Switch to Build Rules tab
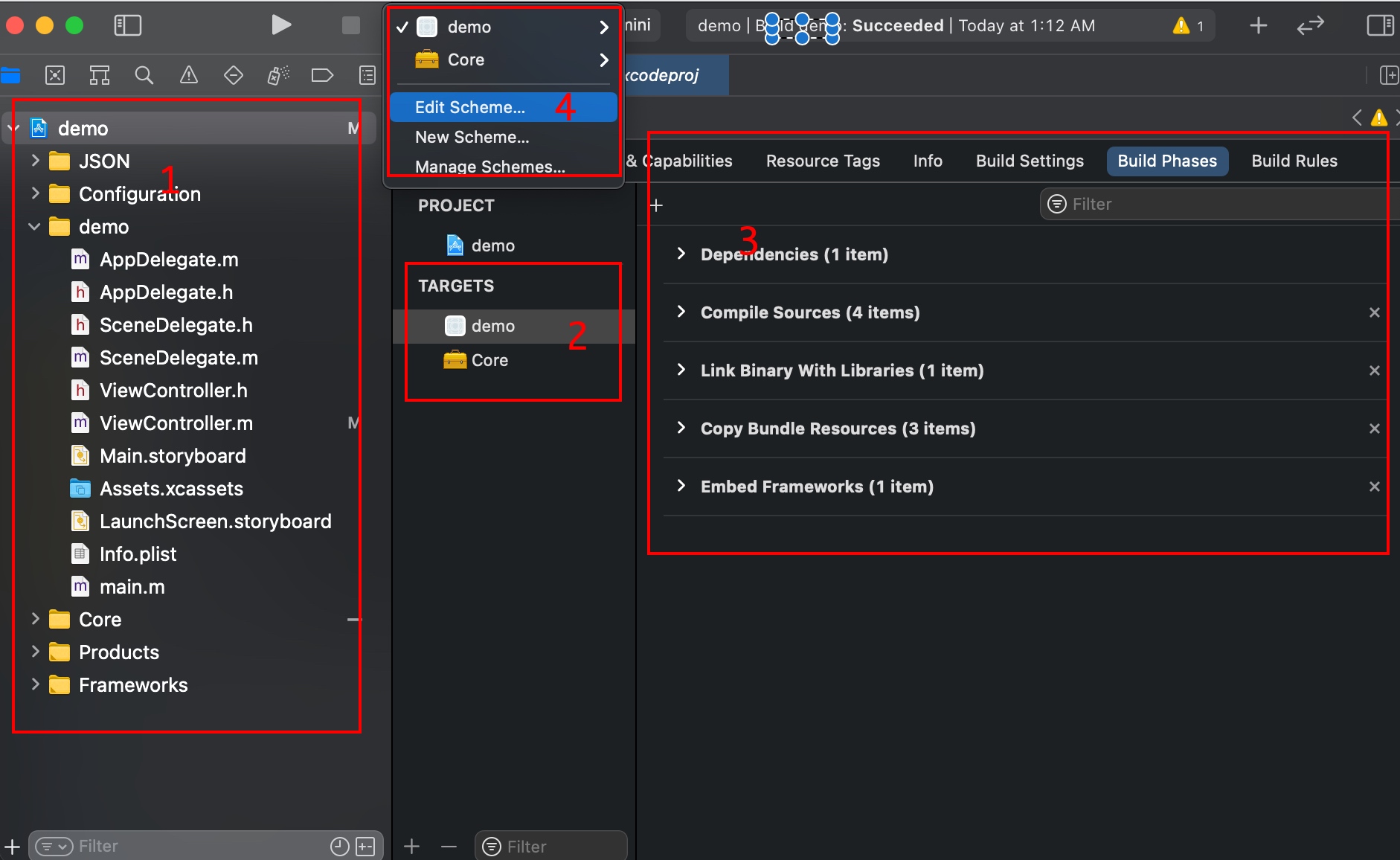 click(1294, 161)
